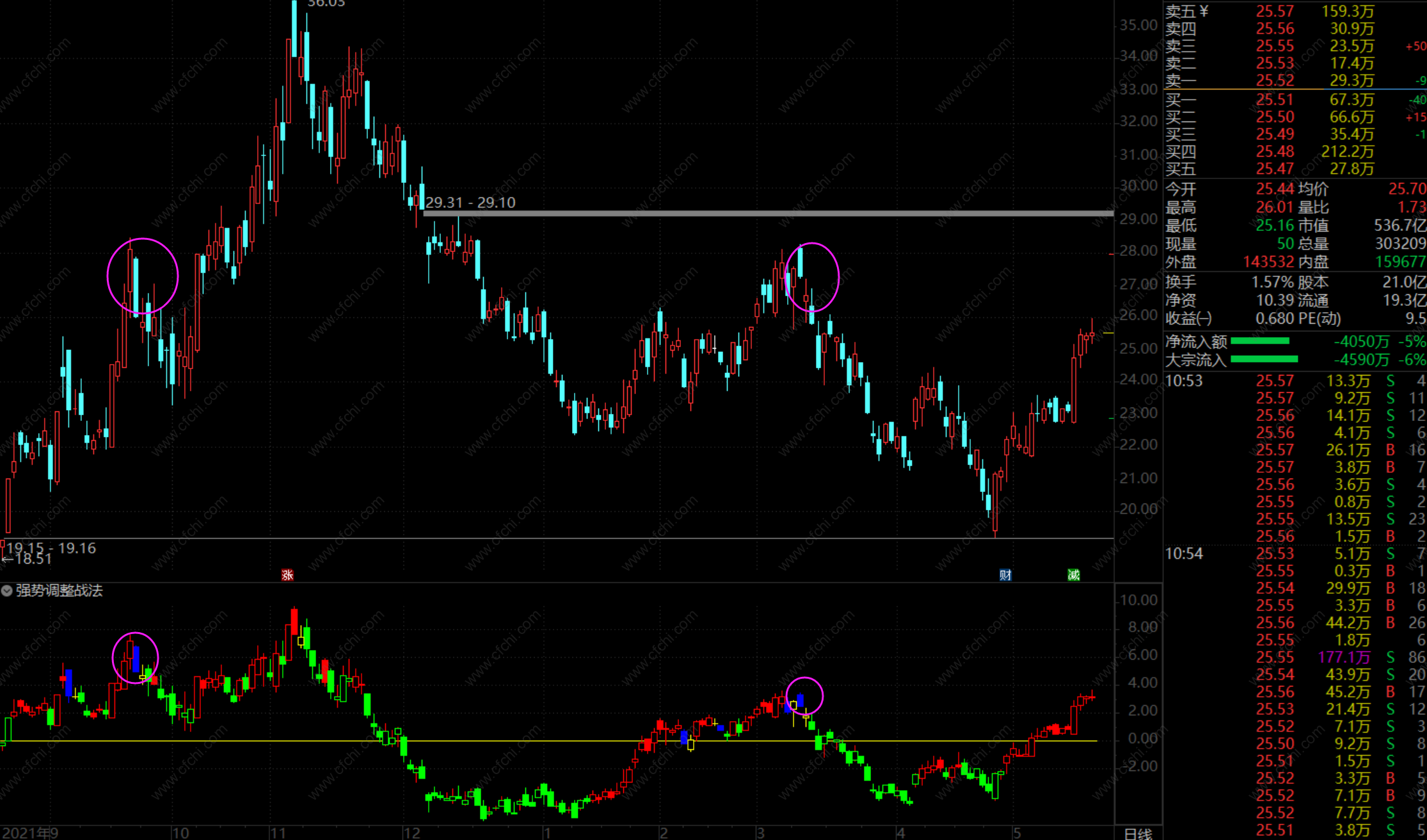Click the 大宗流入 green flow bar
This screenshot has height=840, width=1427.
[1264, 359]
